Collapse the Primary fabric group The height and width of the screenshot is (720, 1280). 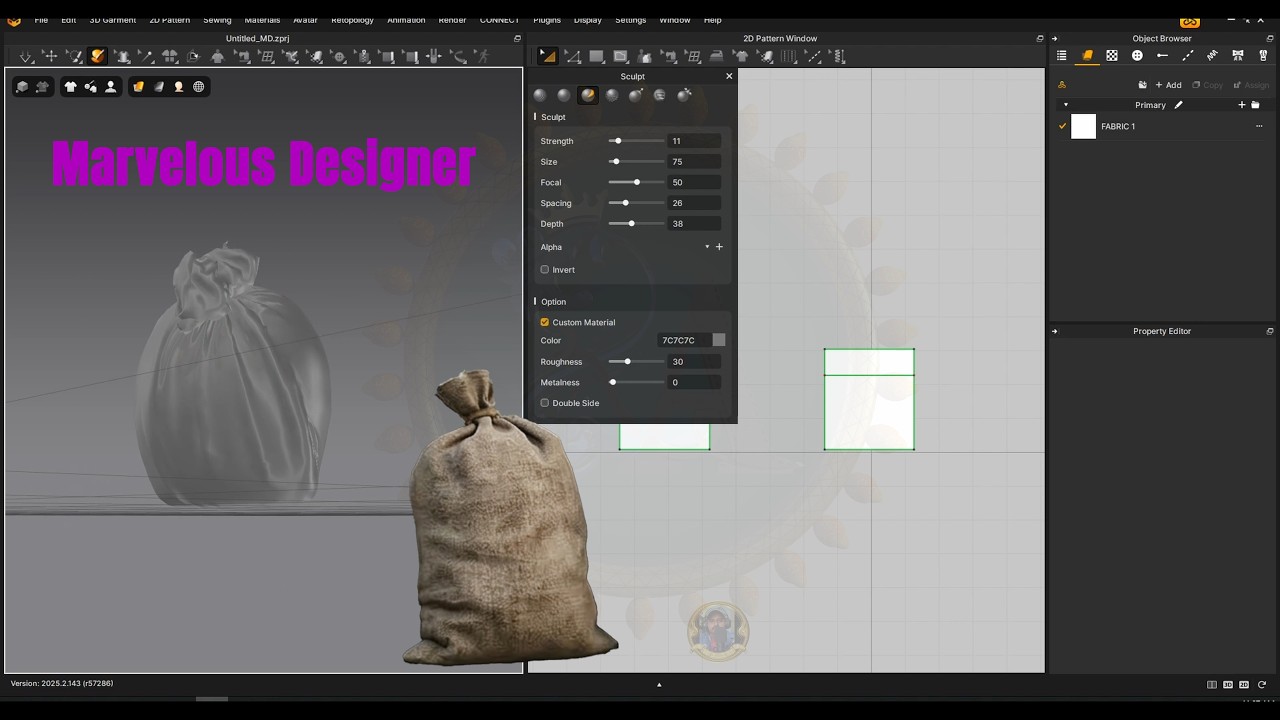[1066, 105]
